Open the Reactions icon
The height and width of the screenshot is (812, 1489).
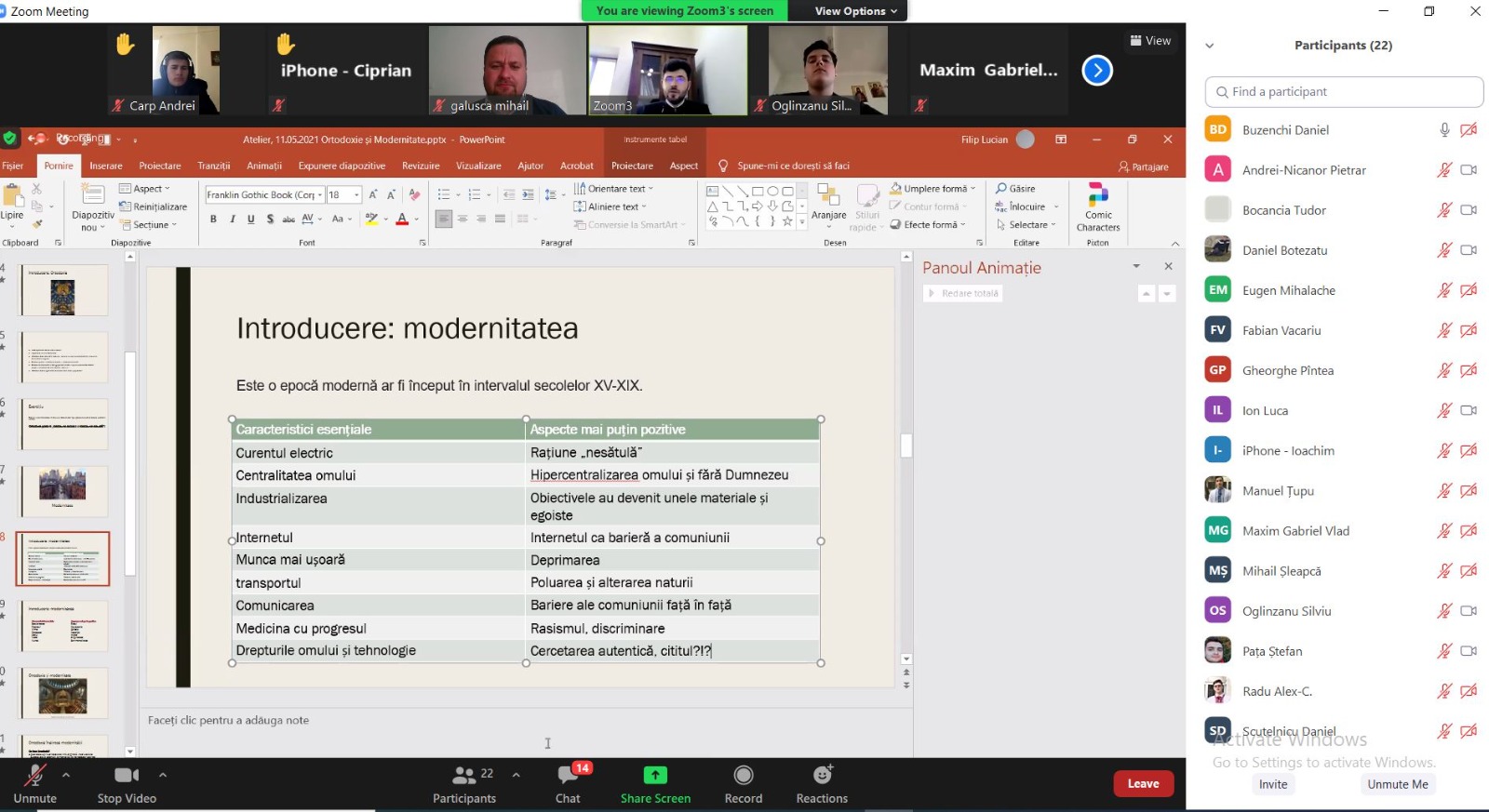click(822, 776)
